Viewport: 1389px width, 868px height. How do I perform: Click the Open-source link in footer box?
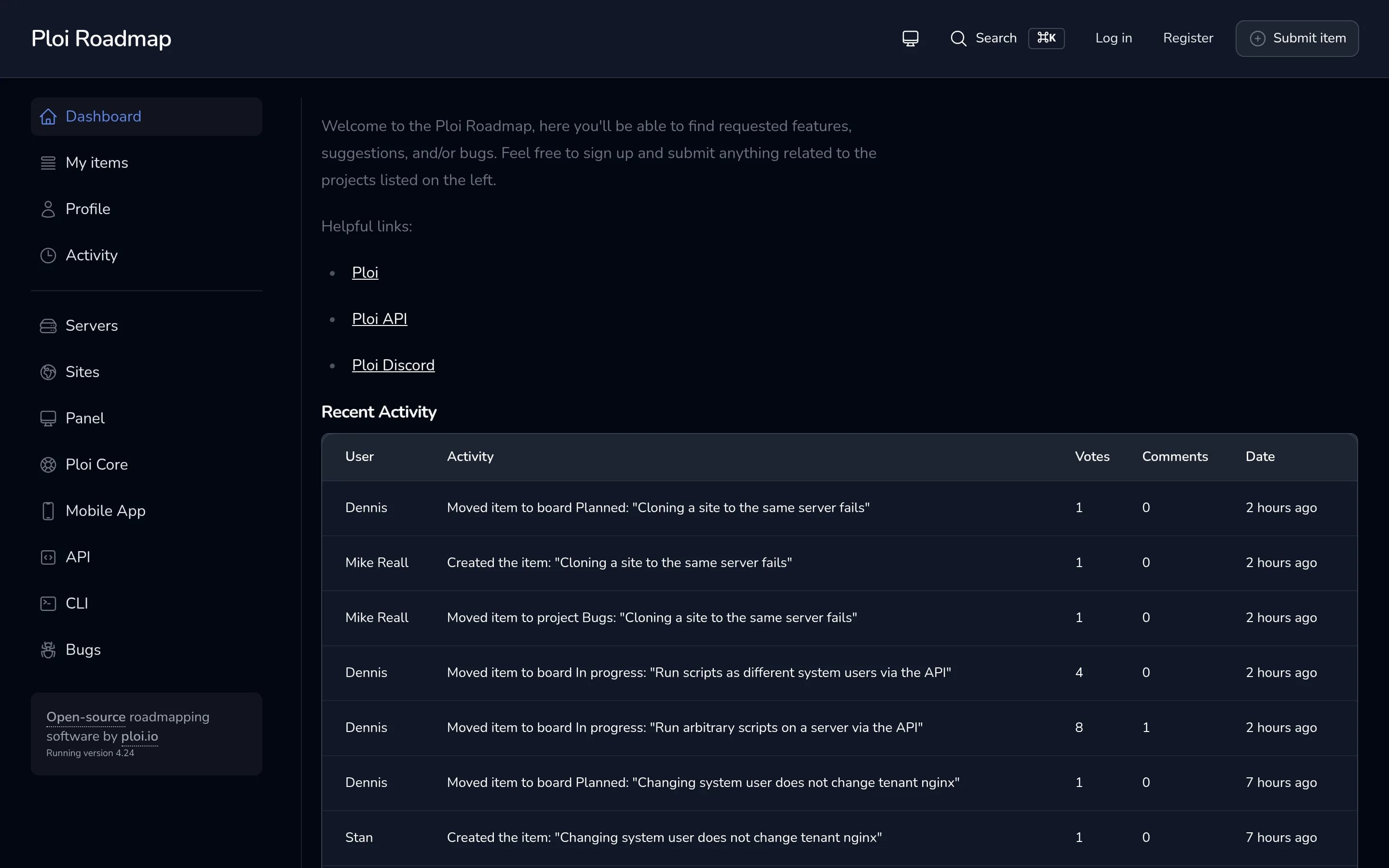(x=85, y=717)
